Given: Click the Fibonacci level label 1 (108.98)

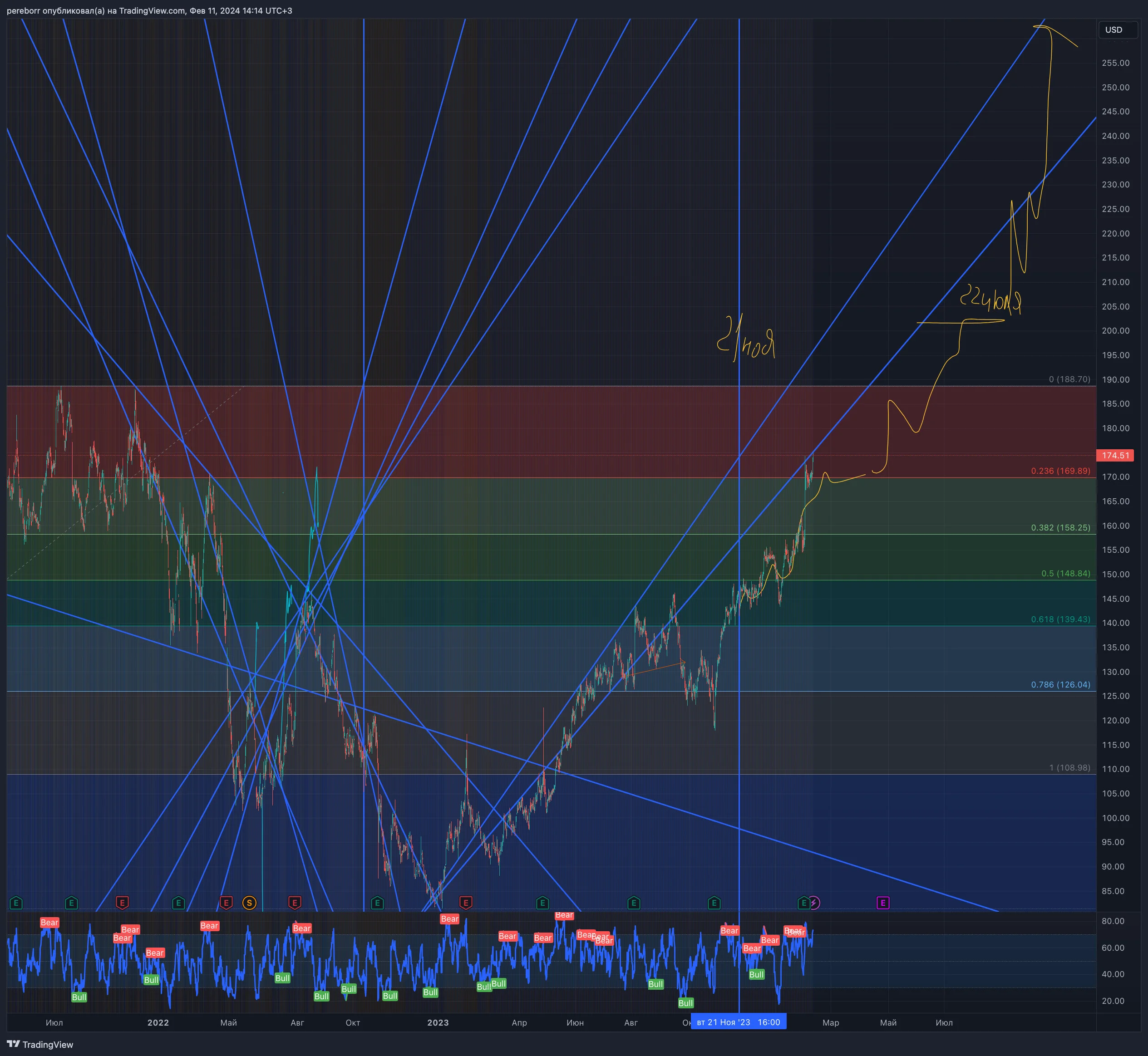Looking at the screenshot, I should tap(1069, 767).
